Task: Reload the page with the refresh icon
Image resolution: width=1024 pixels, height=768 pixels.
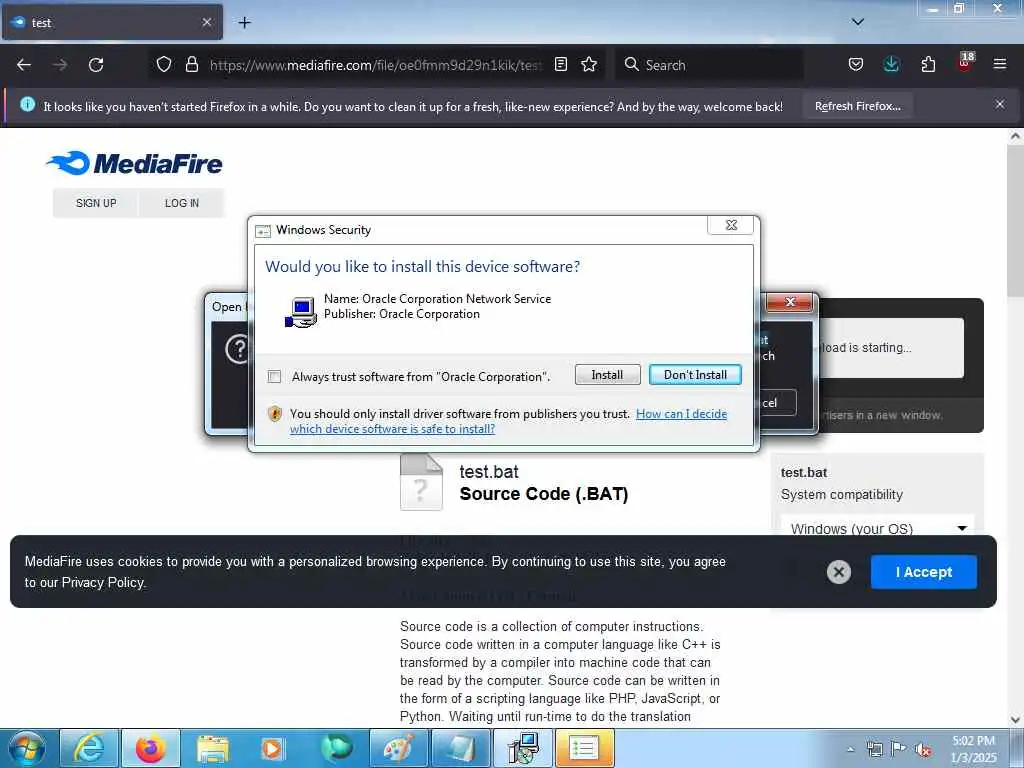Action: [96, 65]
